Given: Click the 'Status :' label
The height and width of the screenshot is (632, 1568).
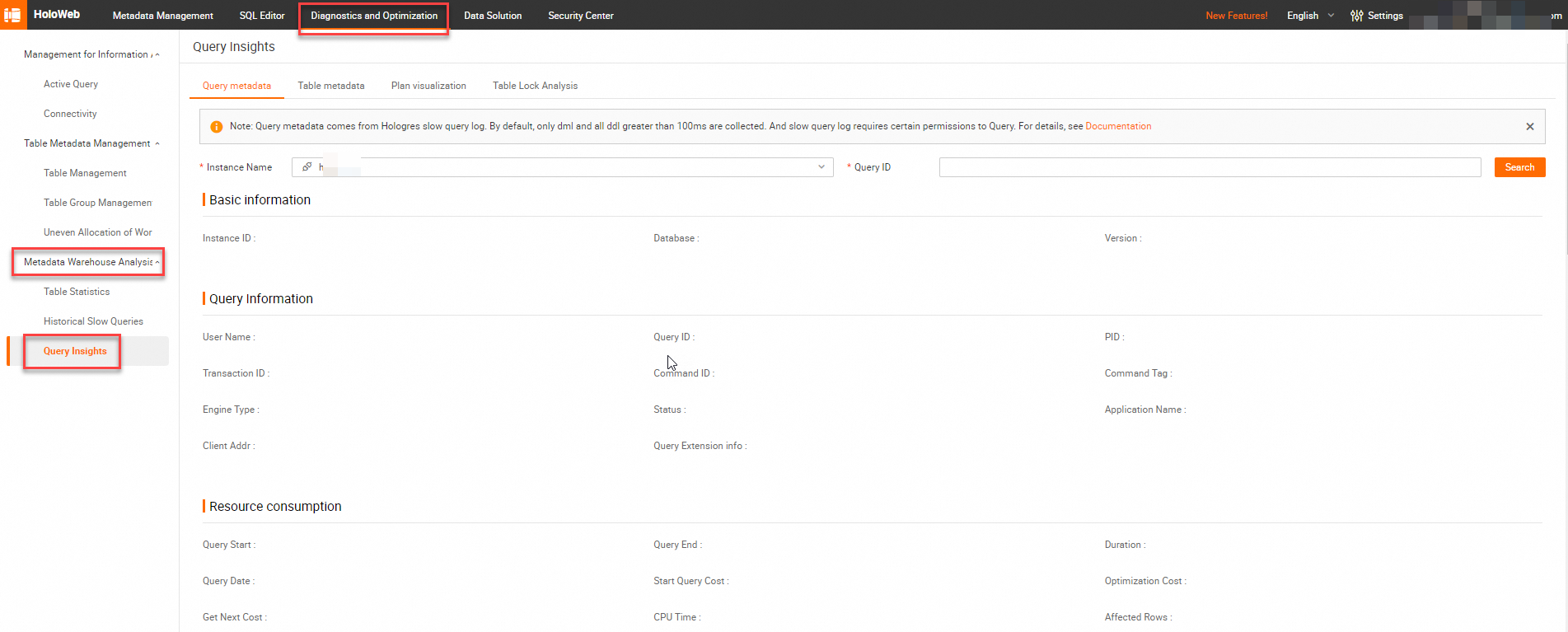Looking at the screenshot, I should tap(670, 410).
